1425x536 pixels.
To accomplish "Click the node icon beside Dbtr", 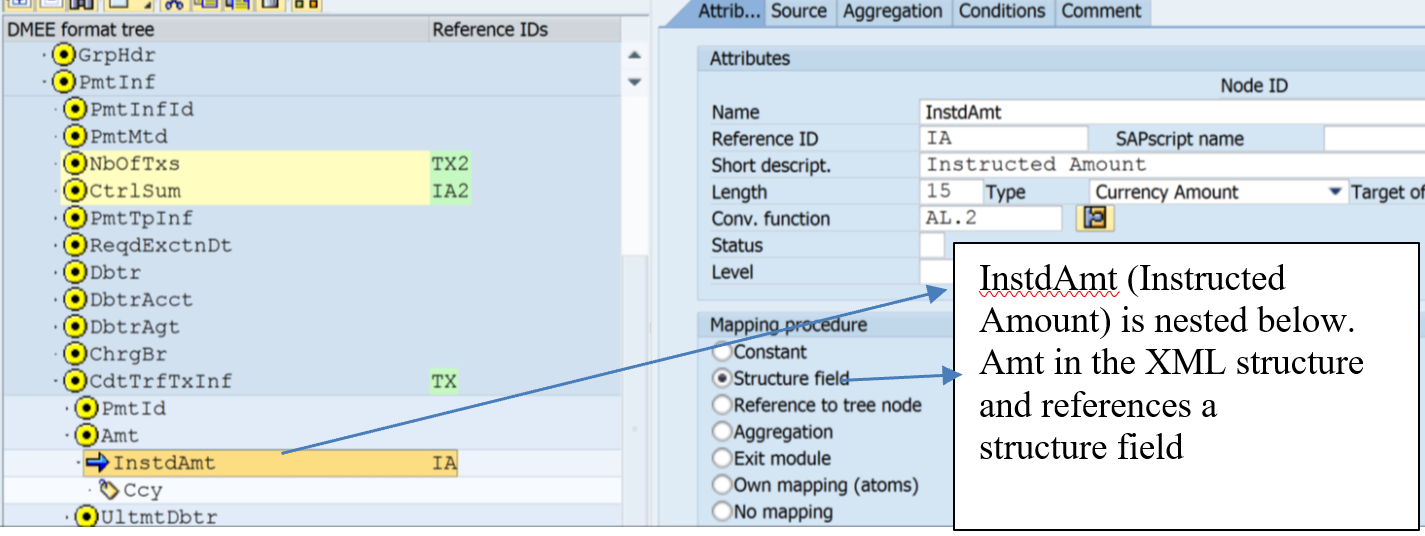I will [x=74, y=272].
